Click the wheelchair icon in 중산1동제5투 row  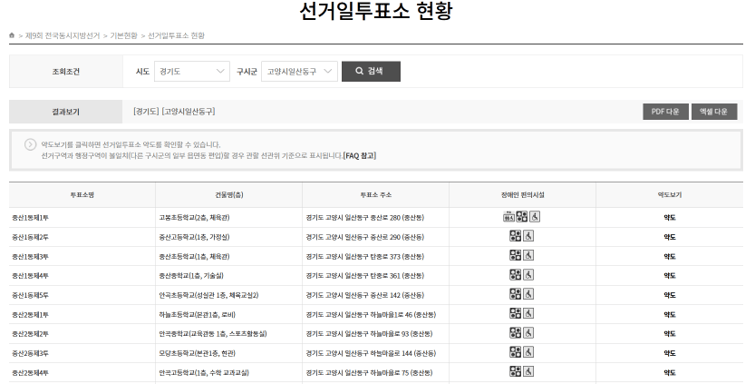[x=529, y=294]
